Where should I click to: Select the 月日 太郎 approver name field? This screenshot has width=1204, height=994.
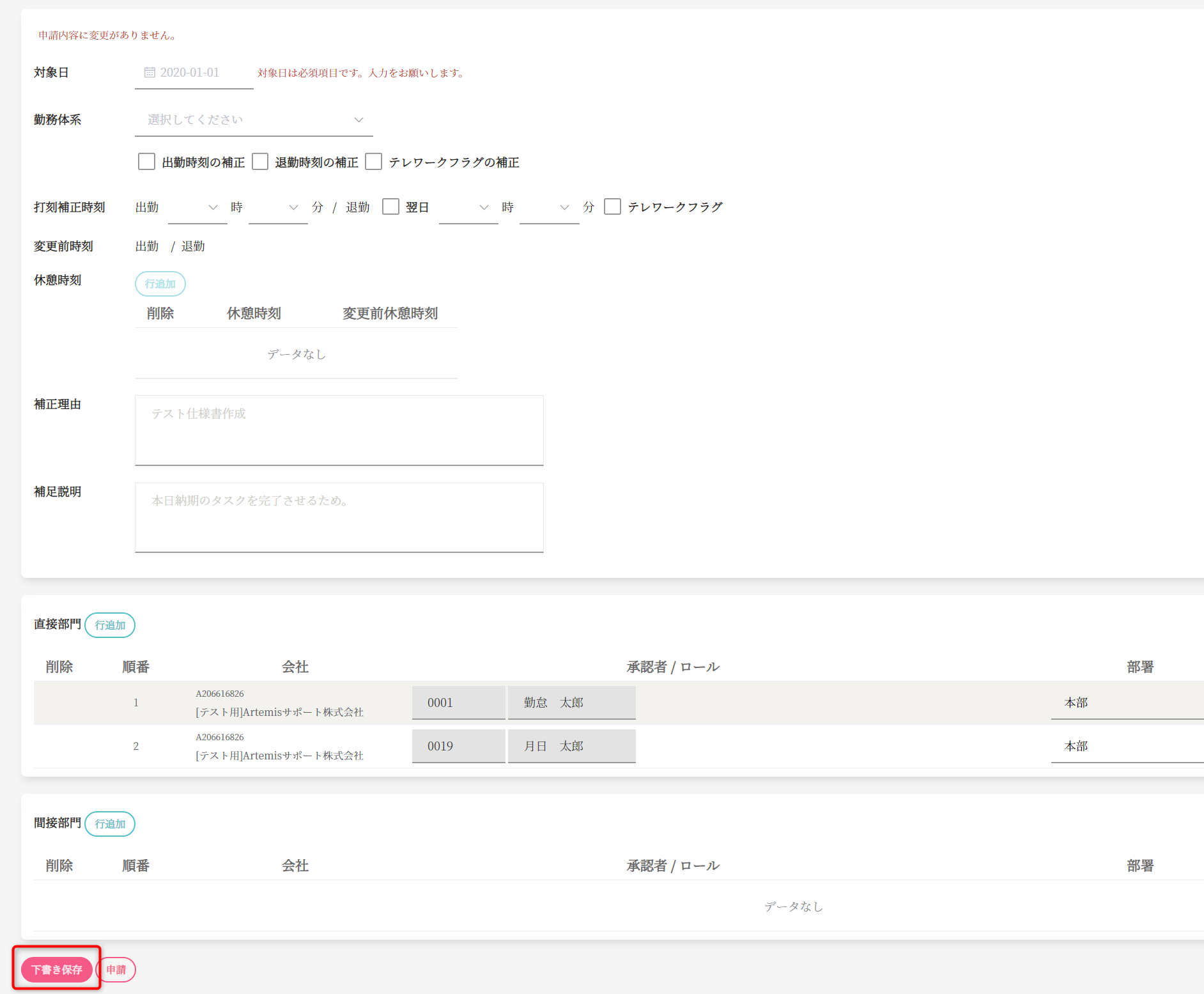click(x=571, y=746)
